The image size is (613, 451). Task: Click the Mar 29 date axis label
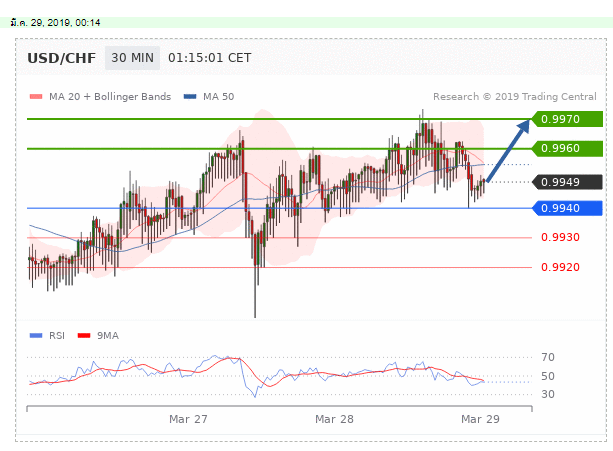(480, 419)
